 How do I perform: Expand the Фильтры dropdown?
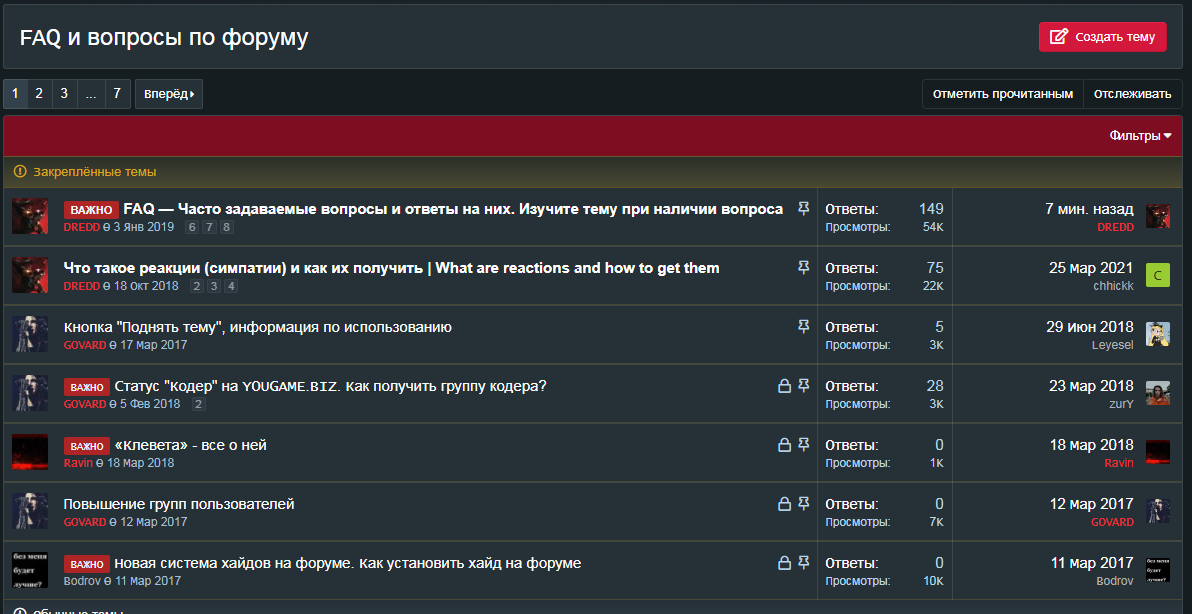[1140, 136]
